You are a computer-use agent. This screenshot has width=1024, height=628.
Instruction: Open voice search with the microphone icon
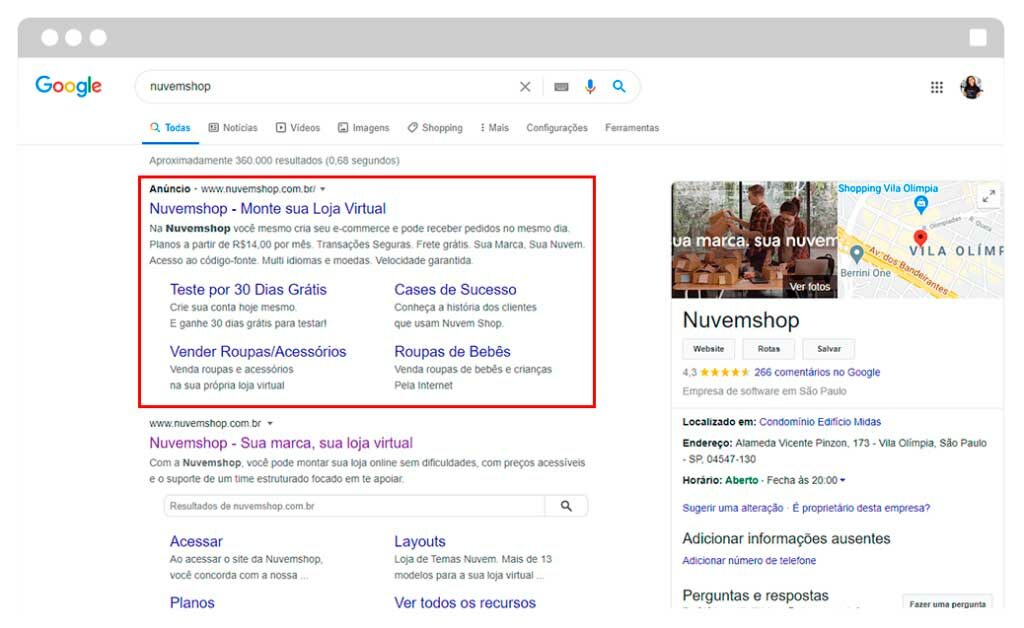click(590, 87)
